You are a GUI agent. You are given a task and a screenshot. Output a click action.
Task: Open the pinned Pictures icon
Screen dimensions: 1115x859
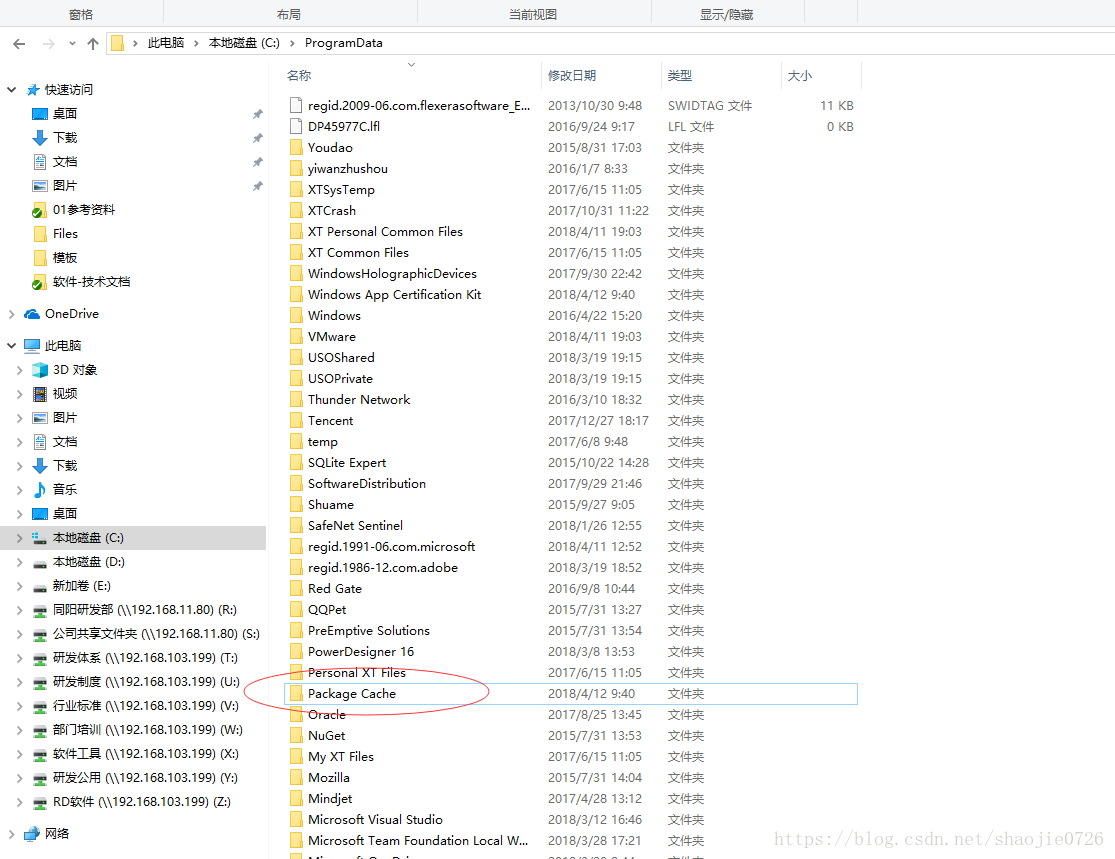pyautogui.click(x=40, y=186)
